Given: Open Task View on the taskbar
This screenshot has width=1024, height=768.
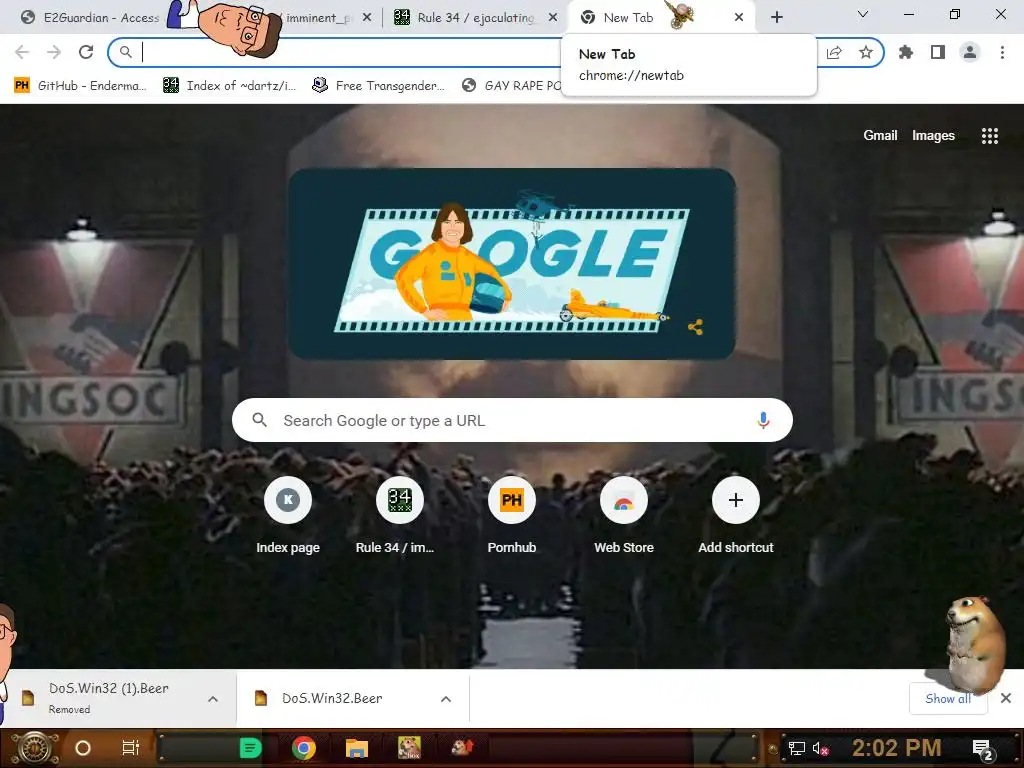Looking at the screenshot, I should tap(131, 748).
